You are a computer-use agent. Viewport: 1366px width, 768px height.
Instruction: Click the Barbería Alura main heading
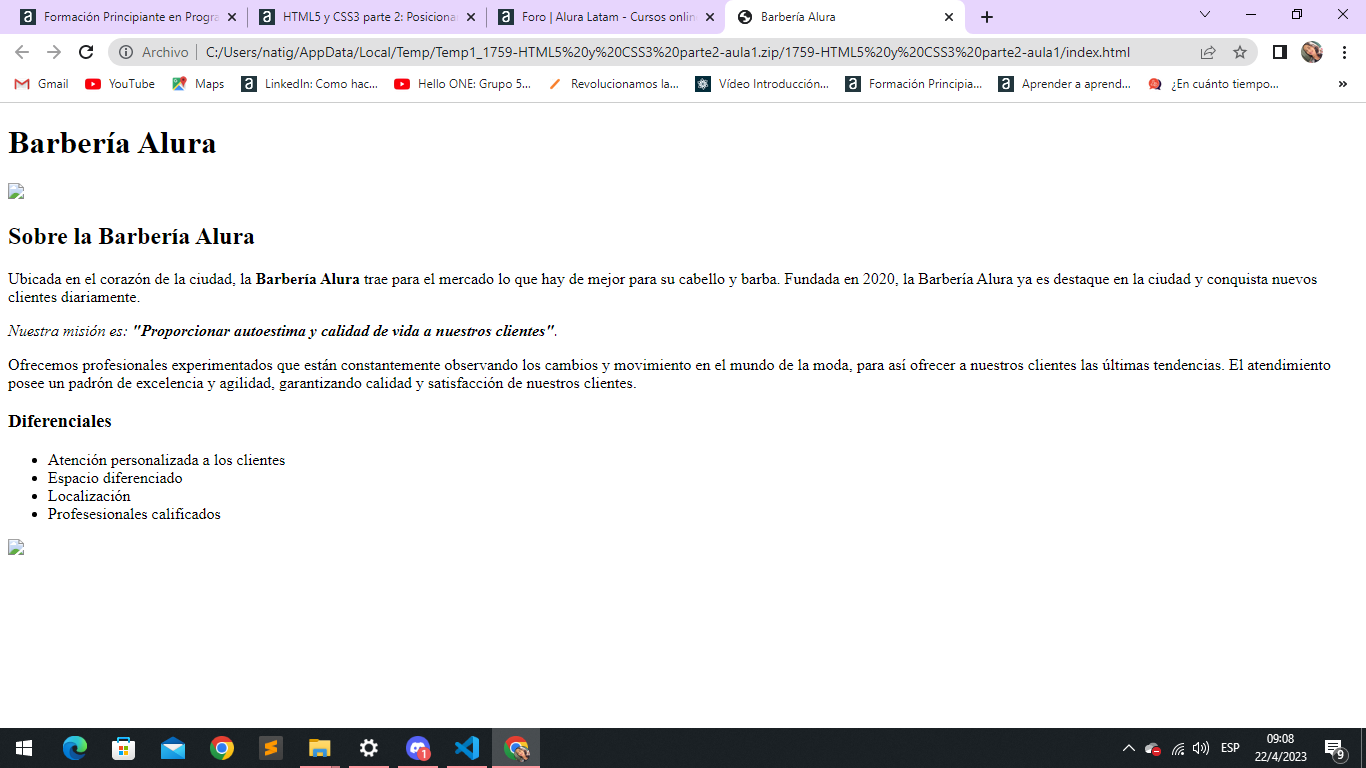112,143
